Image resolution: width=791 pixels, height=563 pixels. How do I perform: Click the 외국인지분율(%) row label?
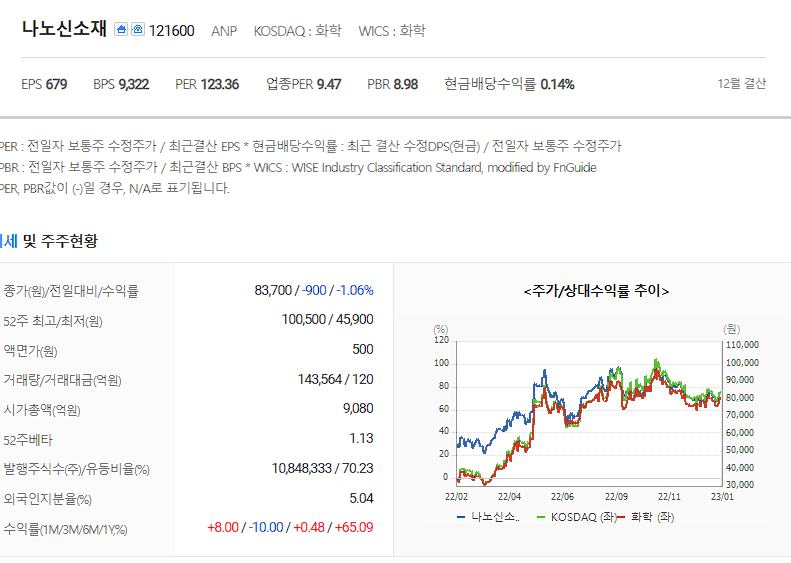pyautogui.click(x=47, y=499)
